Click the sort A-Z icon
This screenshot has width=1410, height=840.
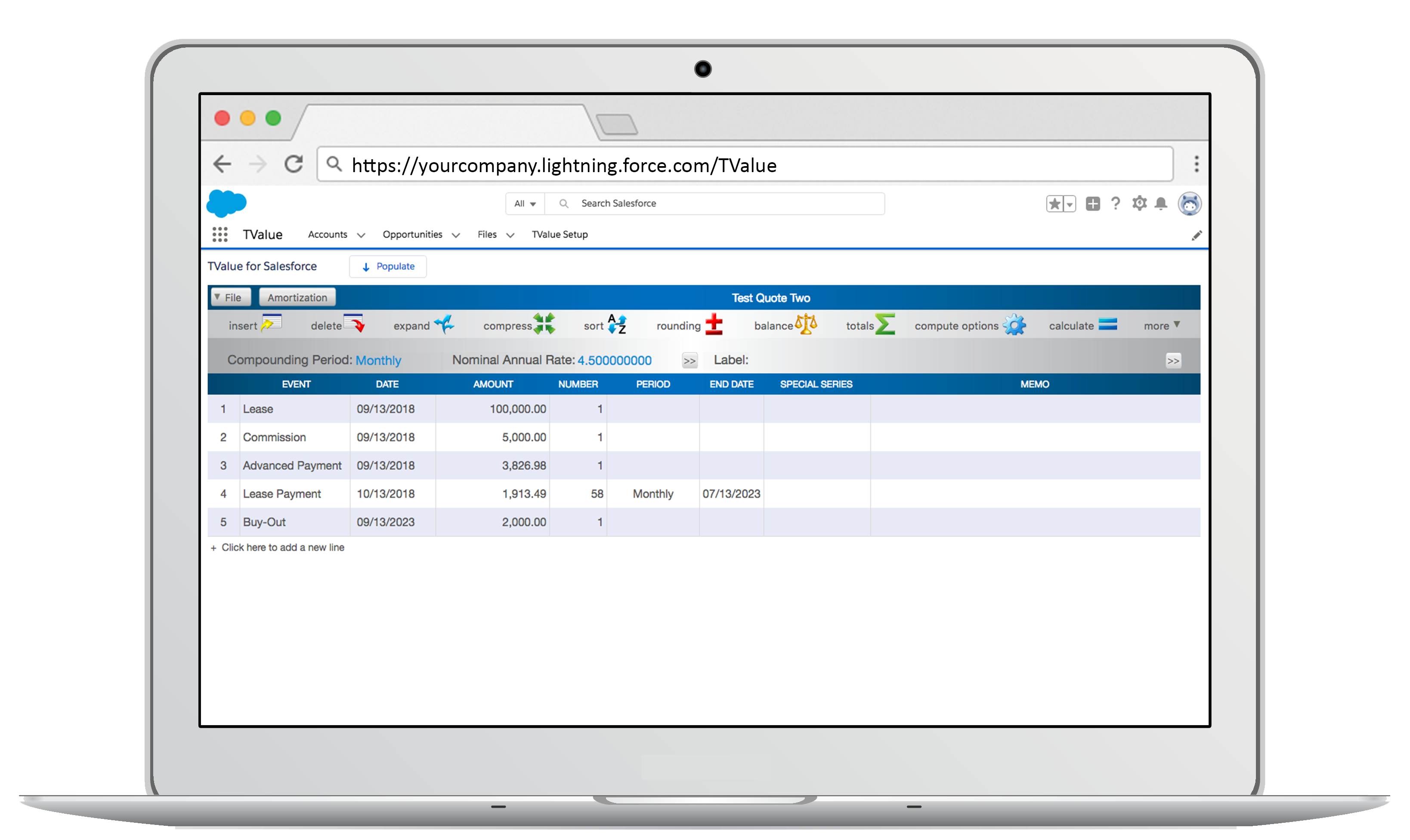[617, 324]
